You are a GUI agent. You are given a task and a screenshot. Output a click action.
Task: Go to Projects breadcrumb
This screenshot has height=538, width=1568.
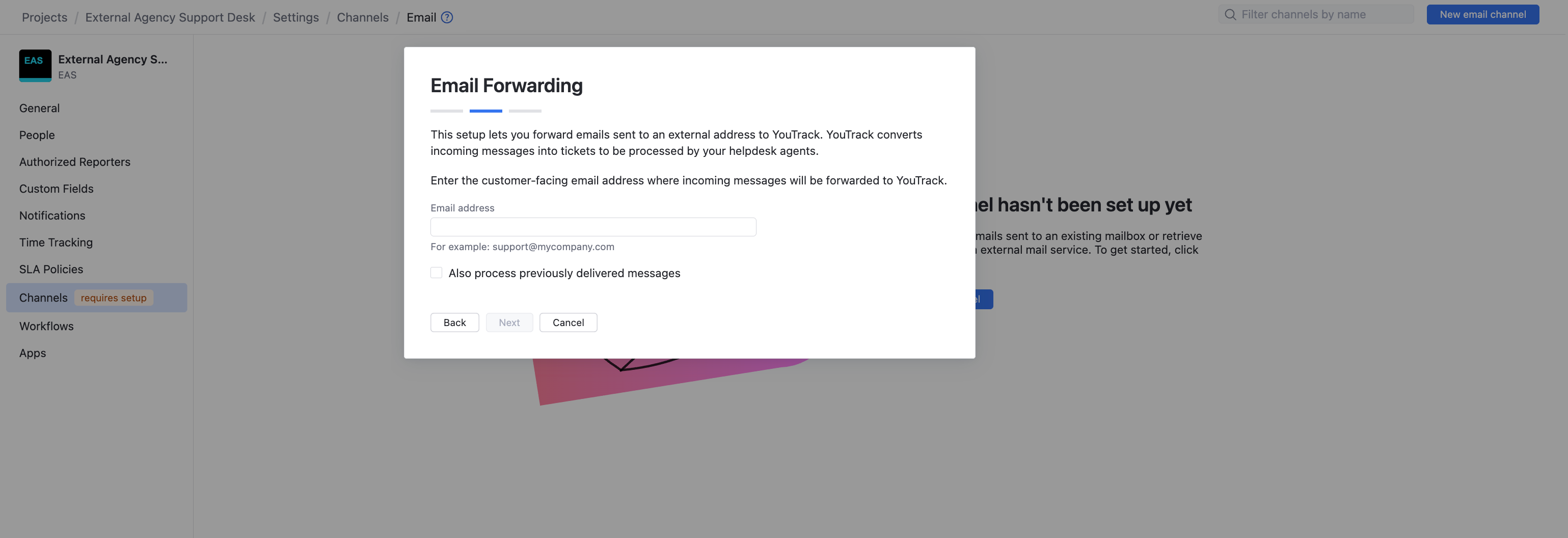[x=44, y=17]
